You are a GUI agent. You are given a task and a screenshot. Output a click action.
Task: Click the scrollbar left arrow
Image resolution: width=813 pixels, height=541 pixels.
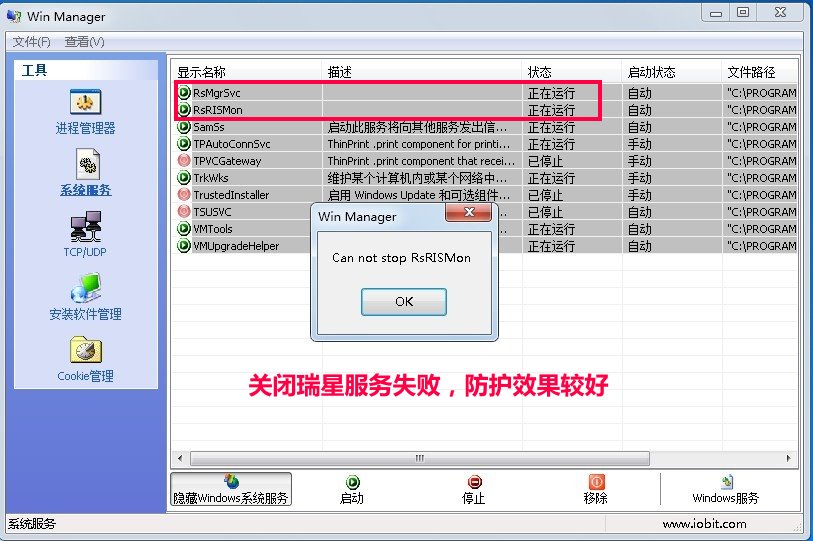click(180, 459)
